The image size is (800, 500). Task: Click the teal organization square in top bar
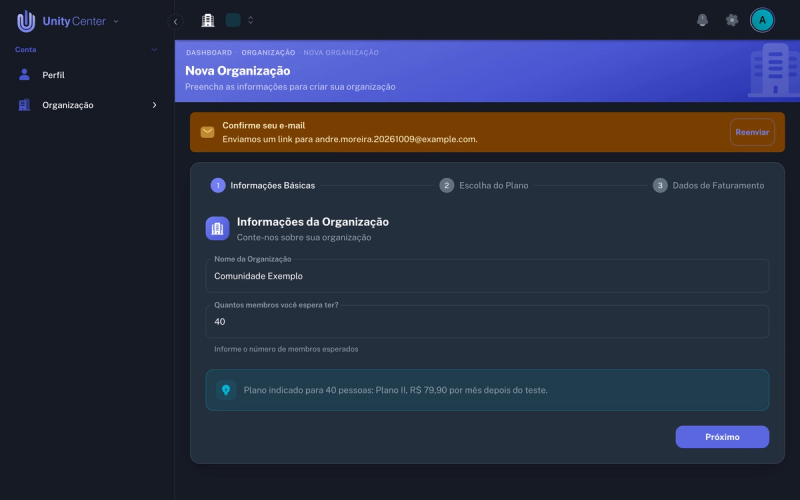[x=233, y=20]
